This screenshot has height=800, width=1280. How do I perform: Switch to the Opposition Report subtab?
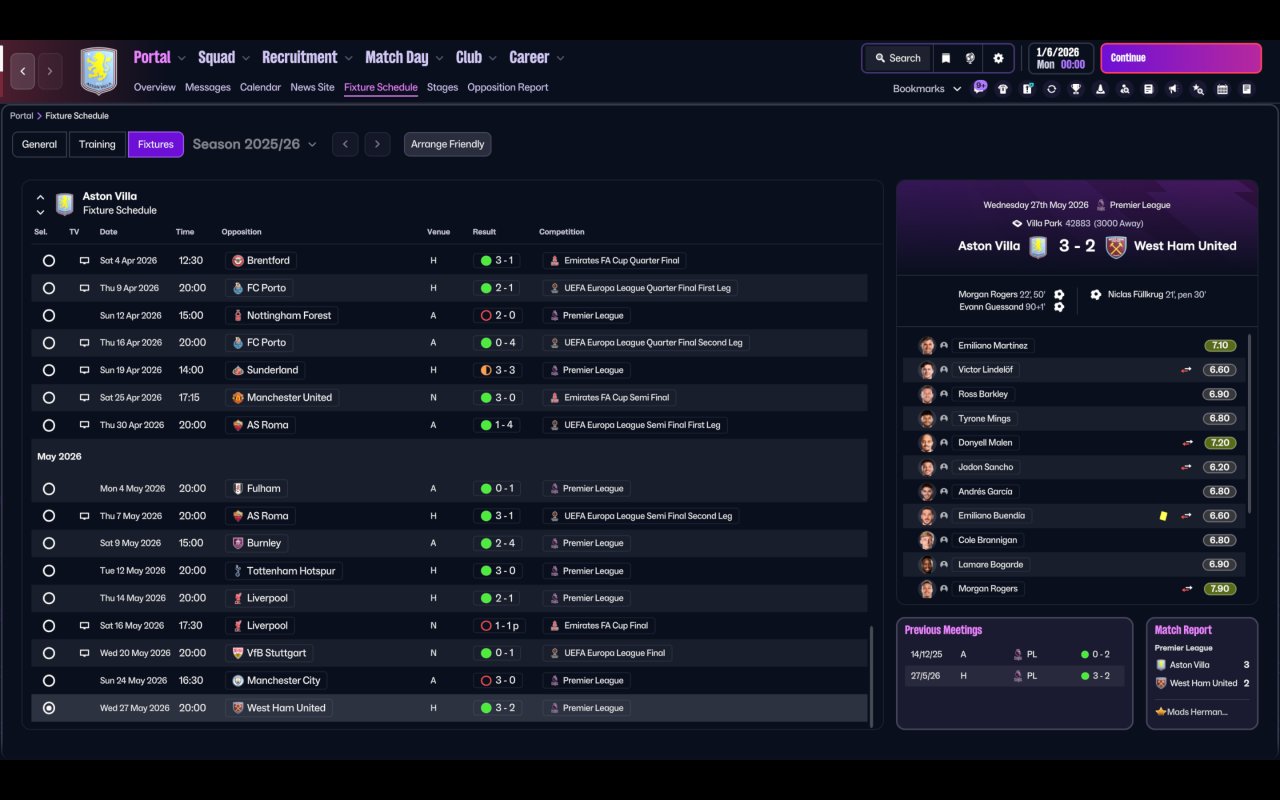pyautogui.click(x=508, y=87)
